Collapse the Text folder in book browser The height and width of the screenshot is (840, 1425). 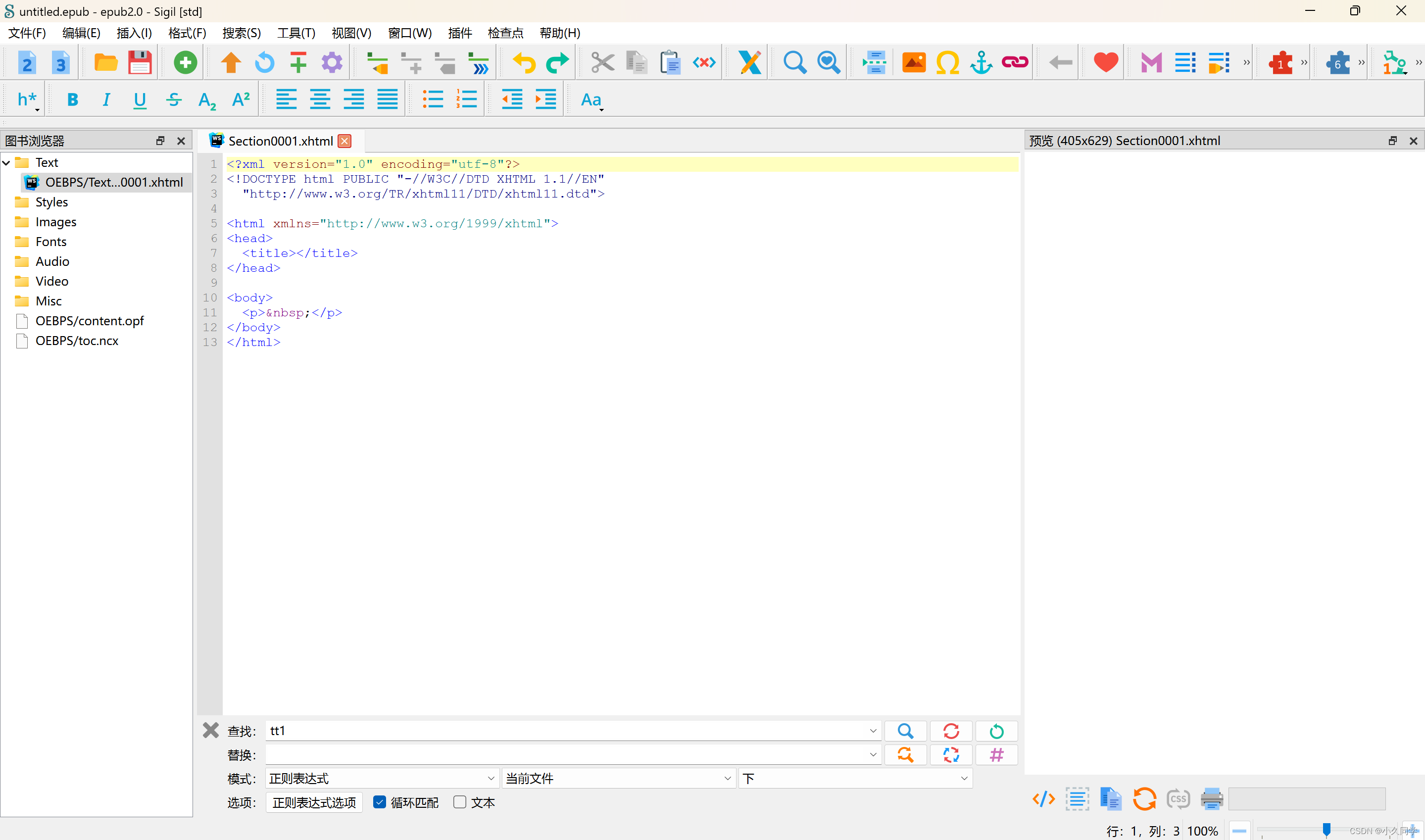point(7,163)
